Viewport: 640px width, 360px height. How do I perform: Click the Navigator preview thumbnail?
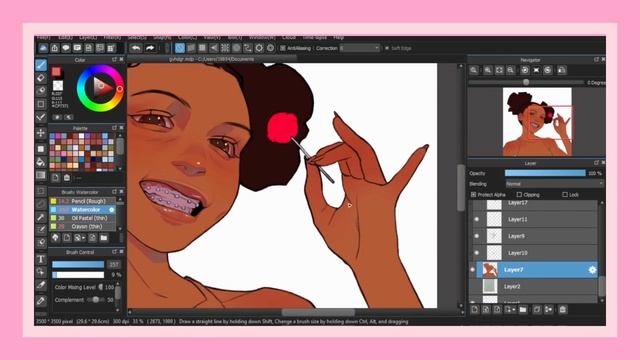point(537,122)
